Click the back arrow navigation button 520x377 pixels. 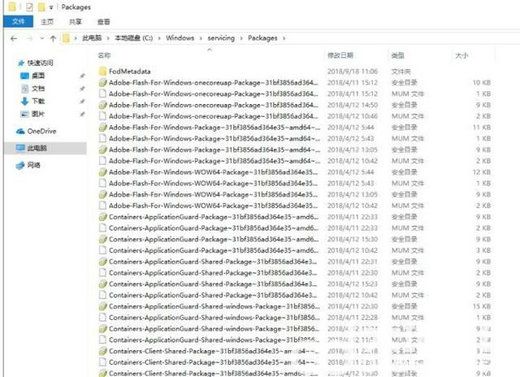(x=14, y=39)
